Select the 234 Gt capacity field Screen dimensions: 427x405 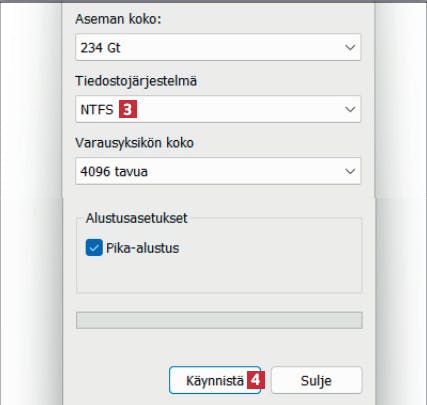coord(218,47)
